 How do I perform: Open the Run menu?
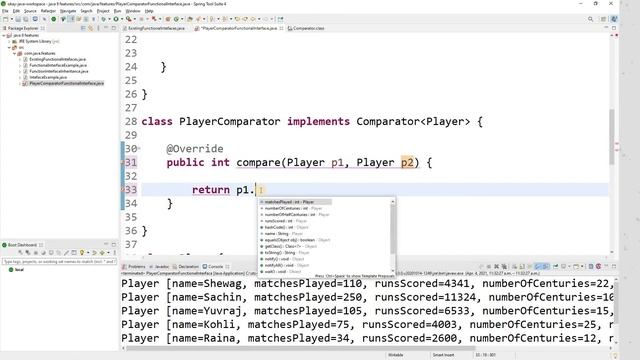point(117,11)
